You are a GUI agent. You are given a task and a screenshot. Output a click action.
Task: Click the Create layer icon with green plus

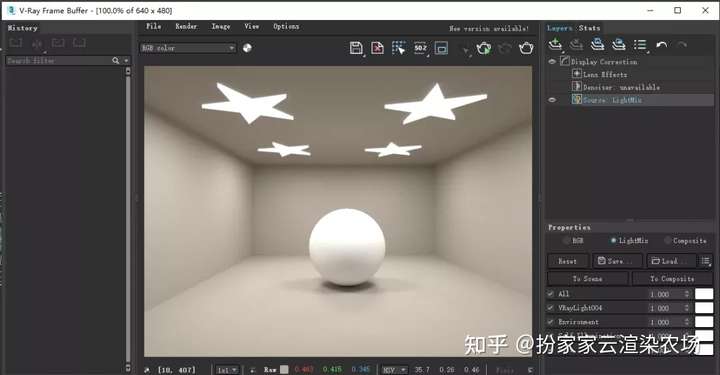point(555,45)
